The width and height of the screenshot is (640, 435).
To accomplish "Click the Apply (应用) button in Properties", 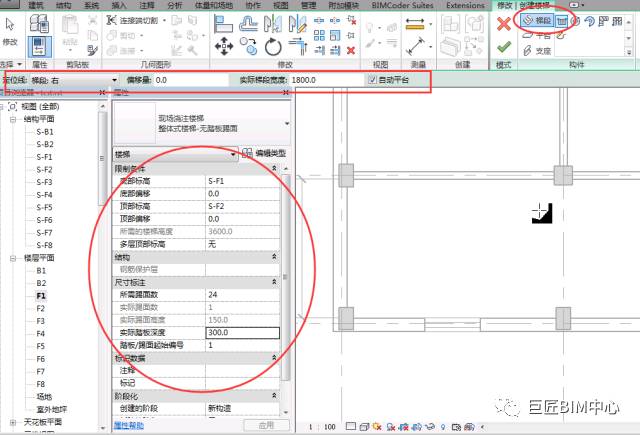I will 266,425.
